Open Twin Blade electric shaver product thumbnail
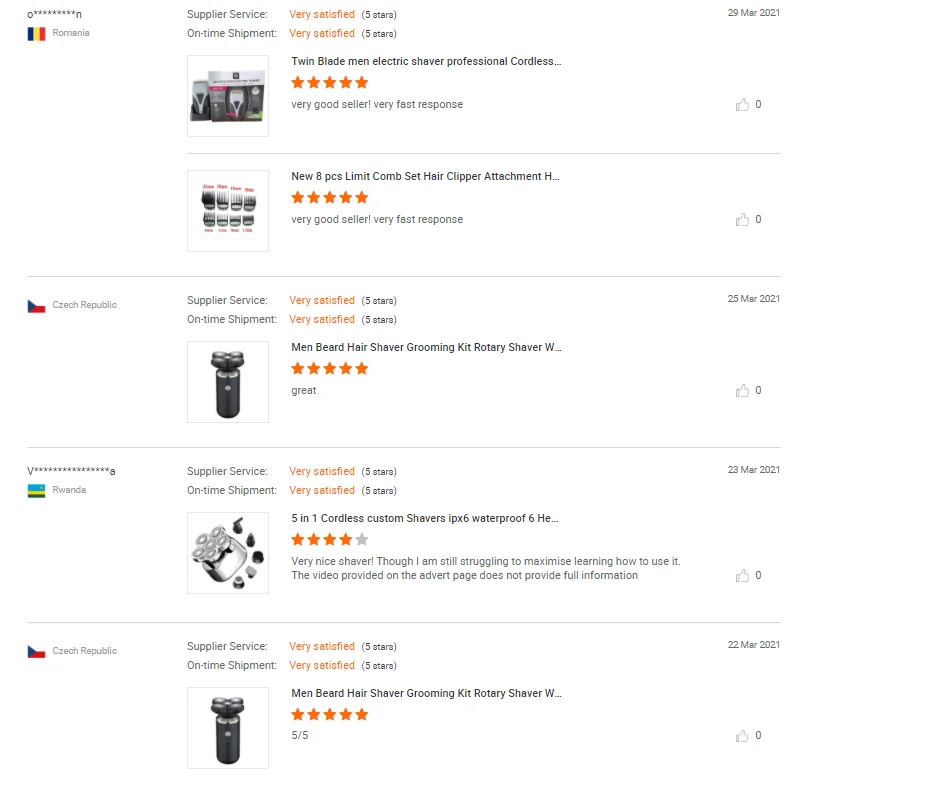The image size is (949, 787). pyautogui.click(x=228, y=96)
